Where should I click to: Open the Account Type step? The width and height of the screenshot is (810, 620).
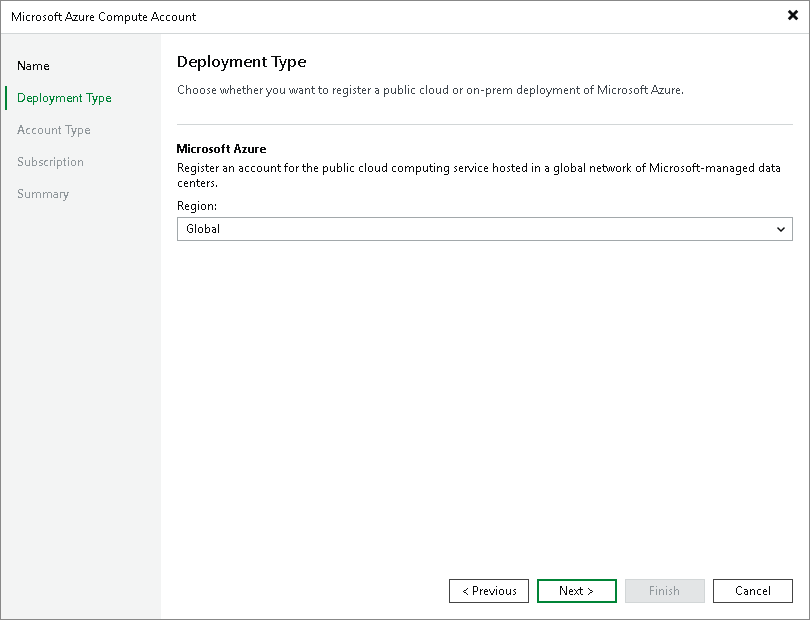(x=54, y=130)
